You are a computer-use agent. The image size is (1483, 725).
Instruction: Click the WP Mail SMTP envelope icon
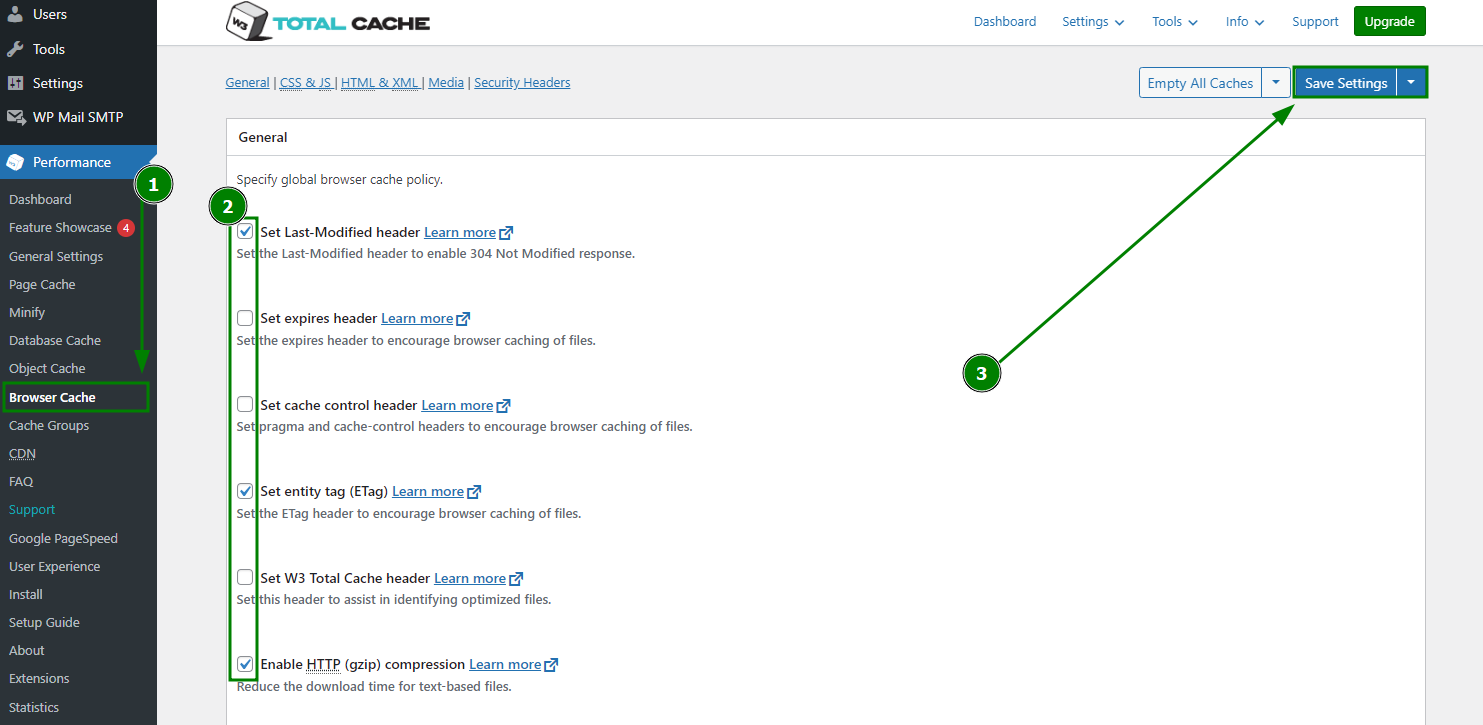tap(14, 117)
